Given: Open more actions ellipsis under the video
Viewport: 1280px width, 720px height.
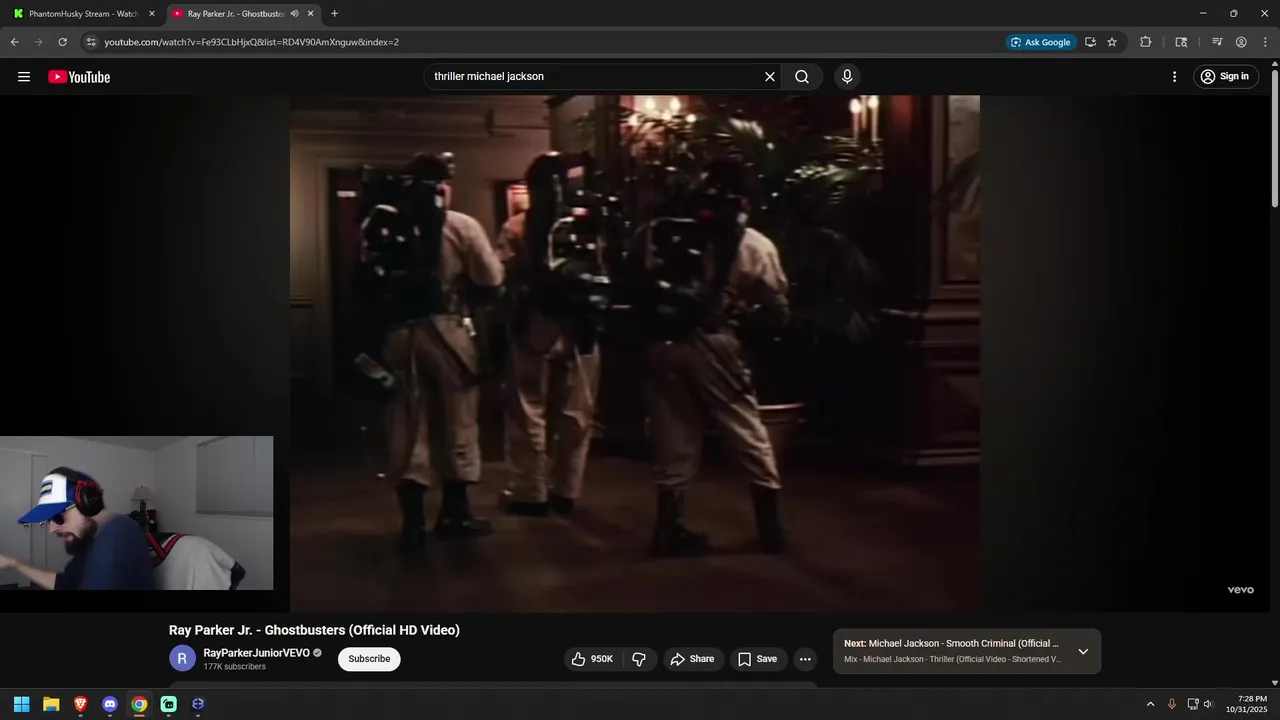Looking at the screenshot, I should point(805,659).
